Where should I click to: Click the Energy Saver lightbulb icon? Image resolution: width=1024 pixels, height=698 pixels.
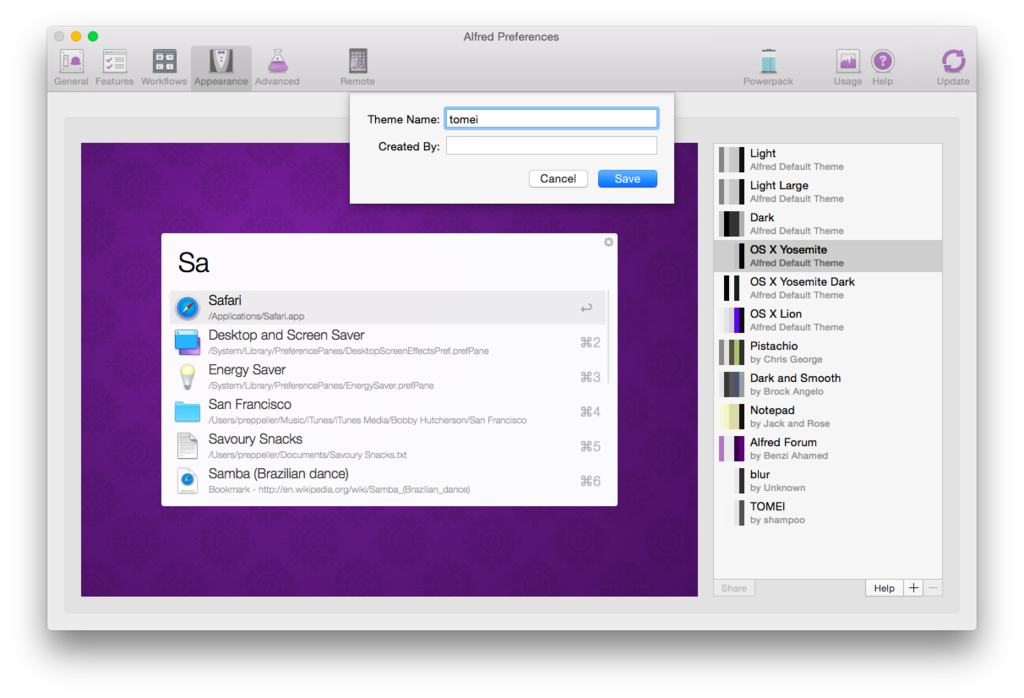click(x=187, y=377)
